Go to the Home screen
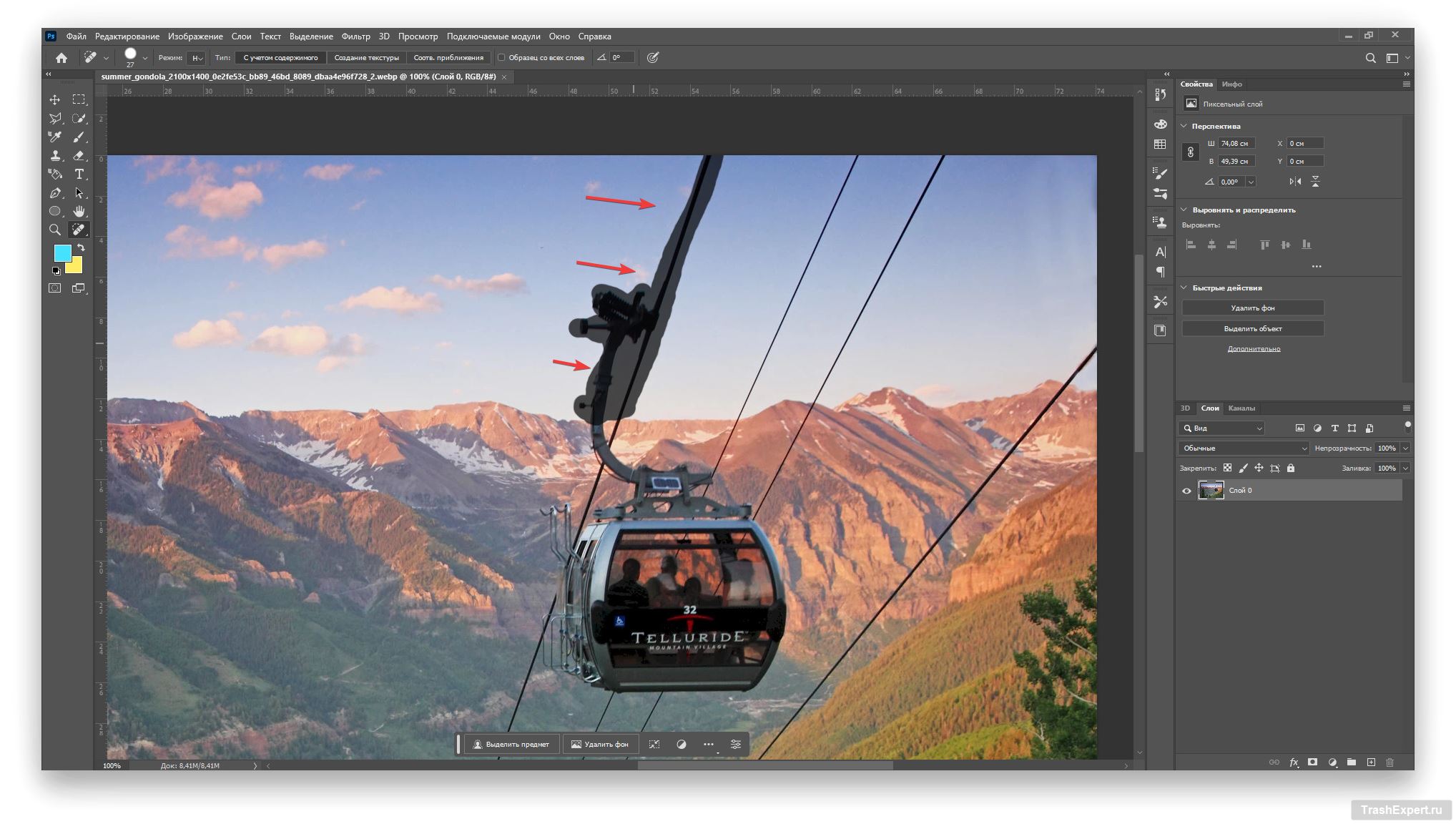1456x824 pixels. tap(62, 58)
